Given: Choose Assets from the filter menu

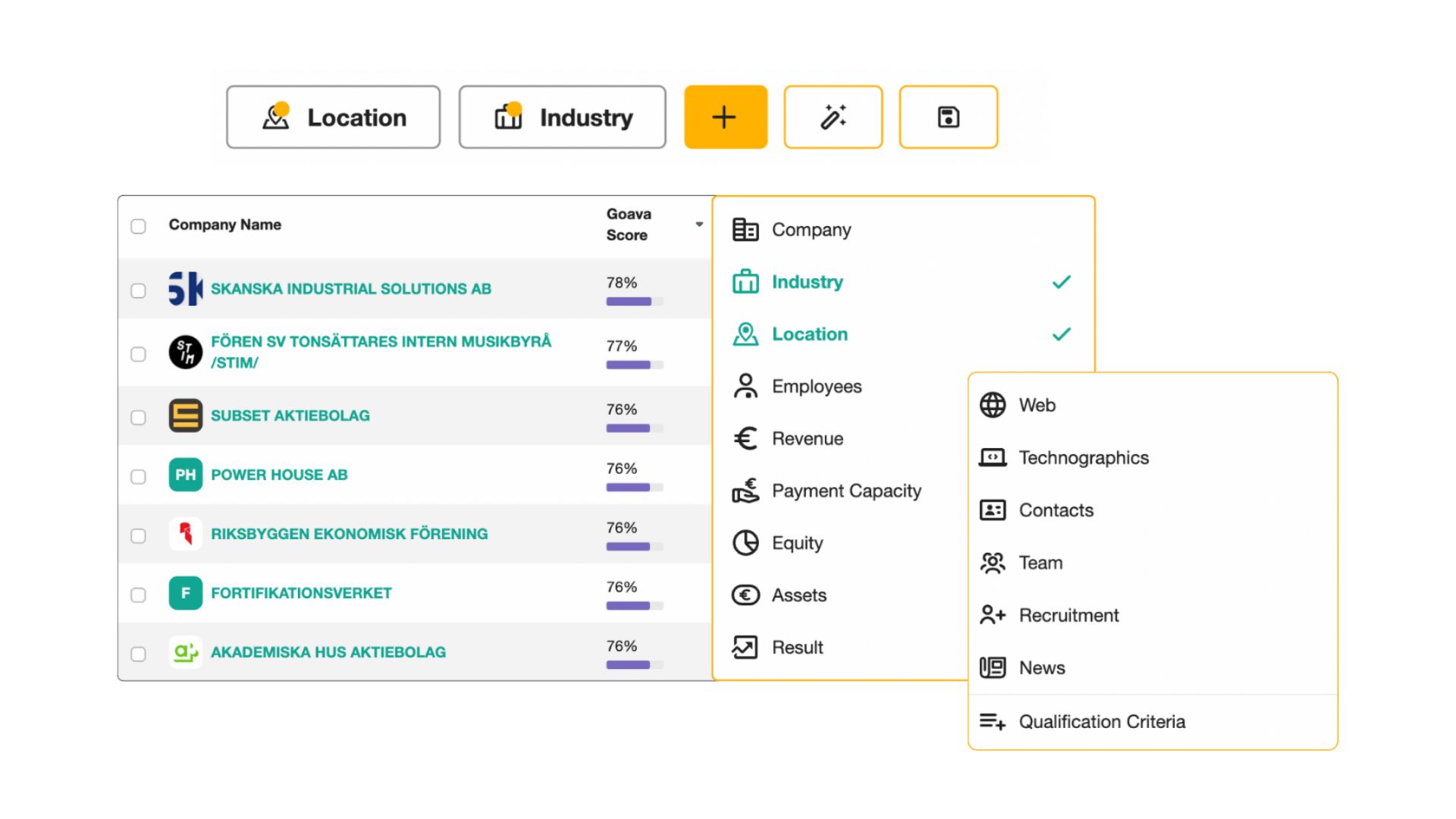Looking at the screenshot, I should (842, 595).
